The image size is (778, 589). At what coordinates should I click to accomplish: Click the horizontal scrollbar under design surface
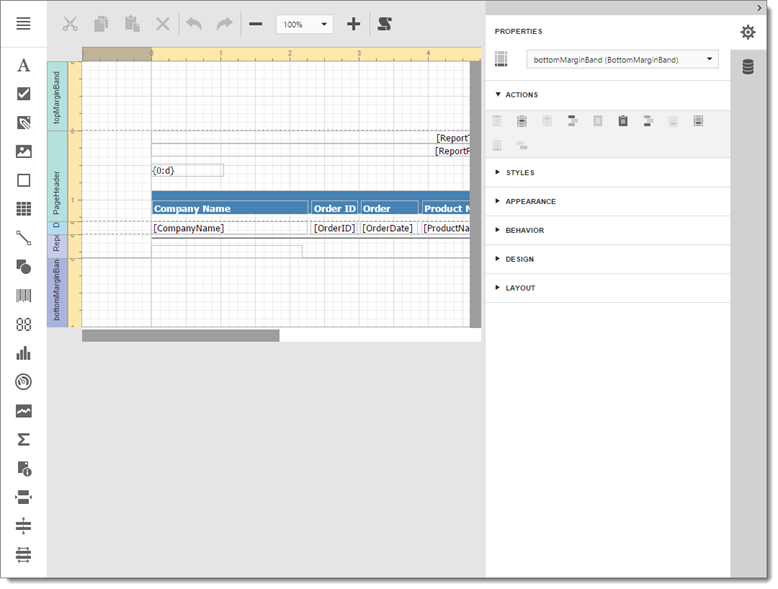point(181,336)
